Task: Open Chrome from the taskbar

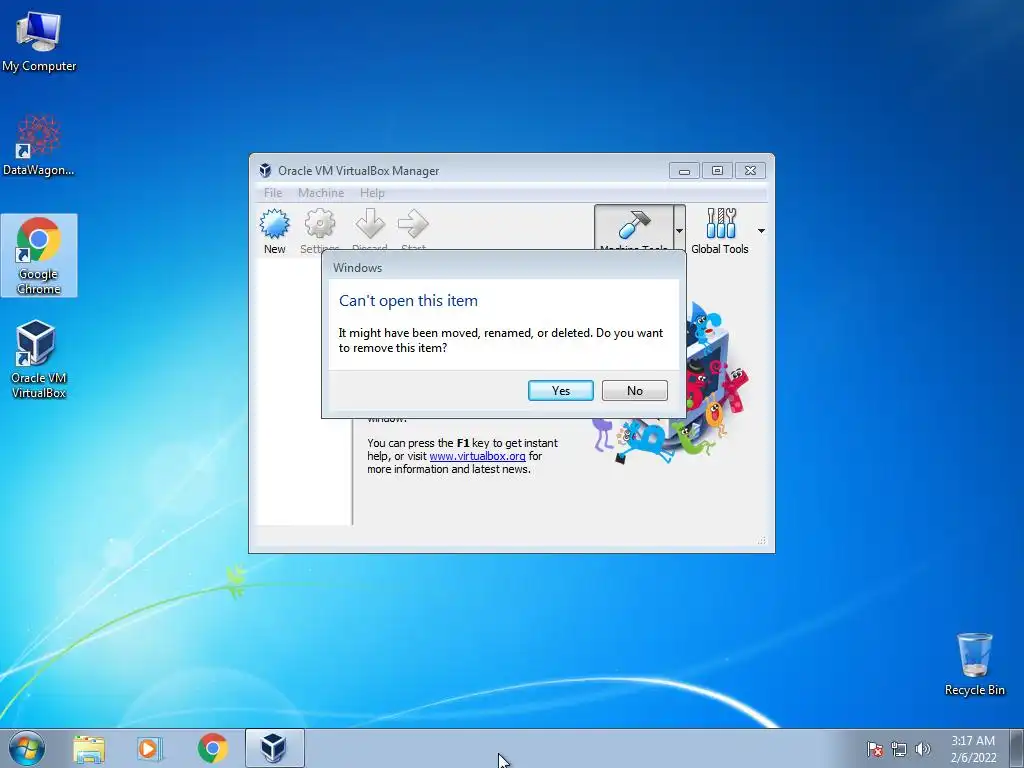Action: click(x=213, y=748)
